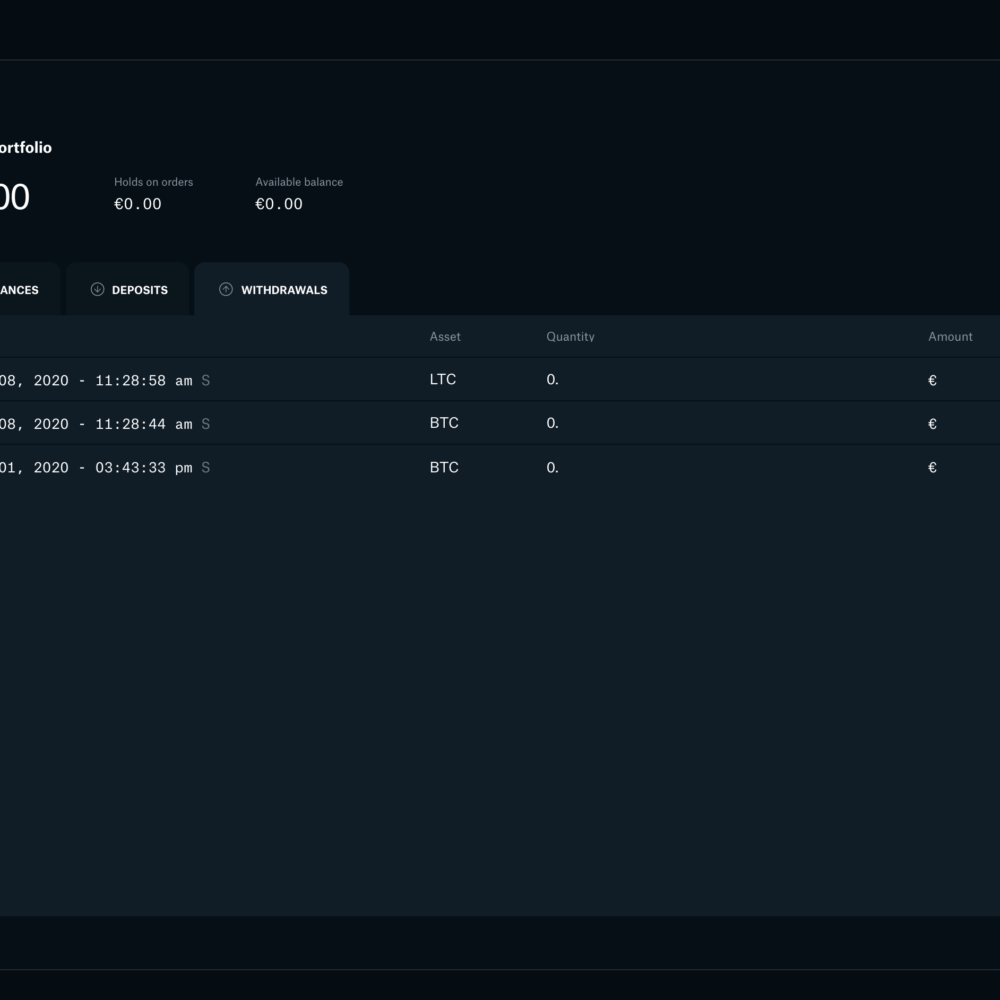Open the Deposits tab label

139,290
